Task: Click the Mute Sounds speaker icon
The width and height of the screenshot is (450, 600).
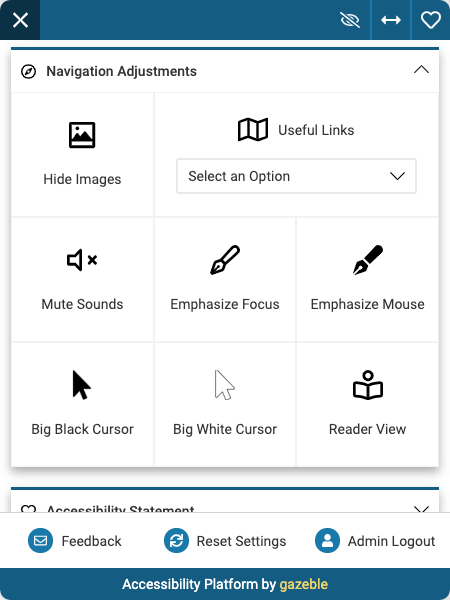Action: [x=82, y=260]
